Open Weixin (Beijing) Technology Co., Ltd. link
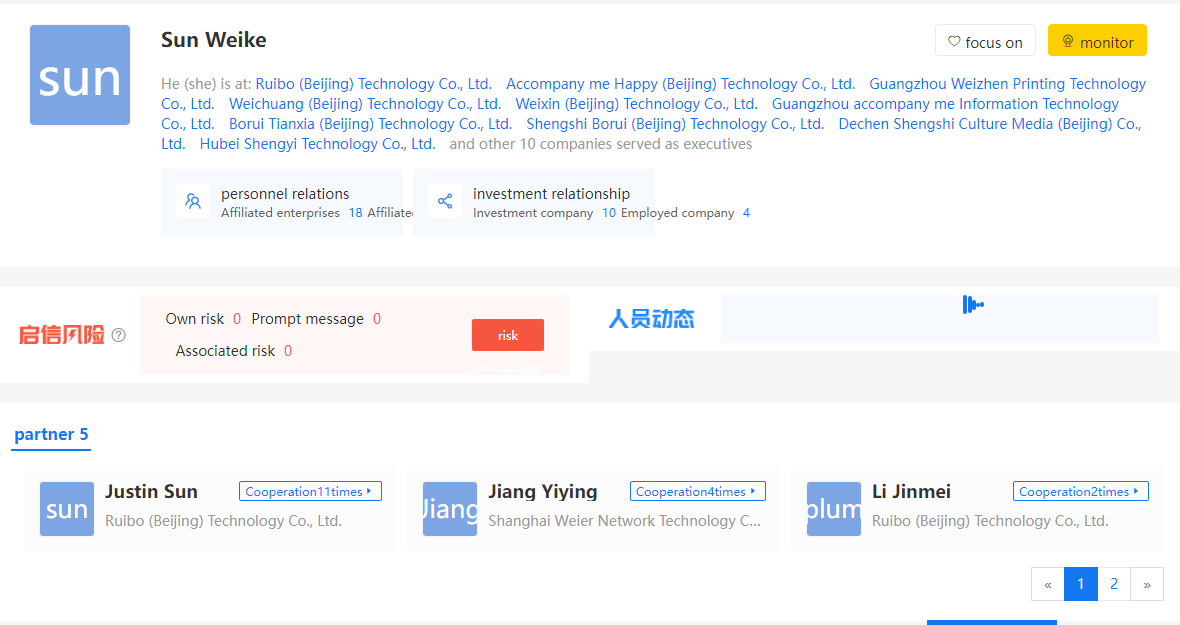 click(x=637, y=104)
